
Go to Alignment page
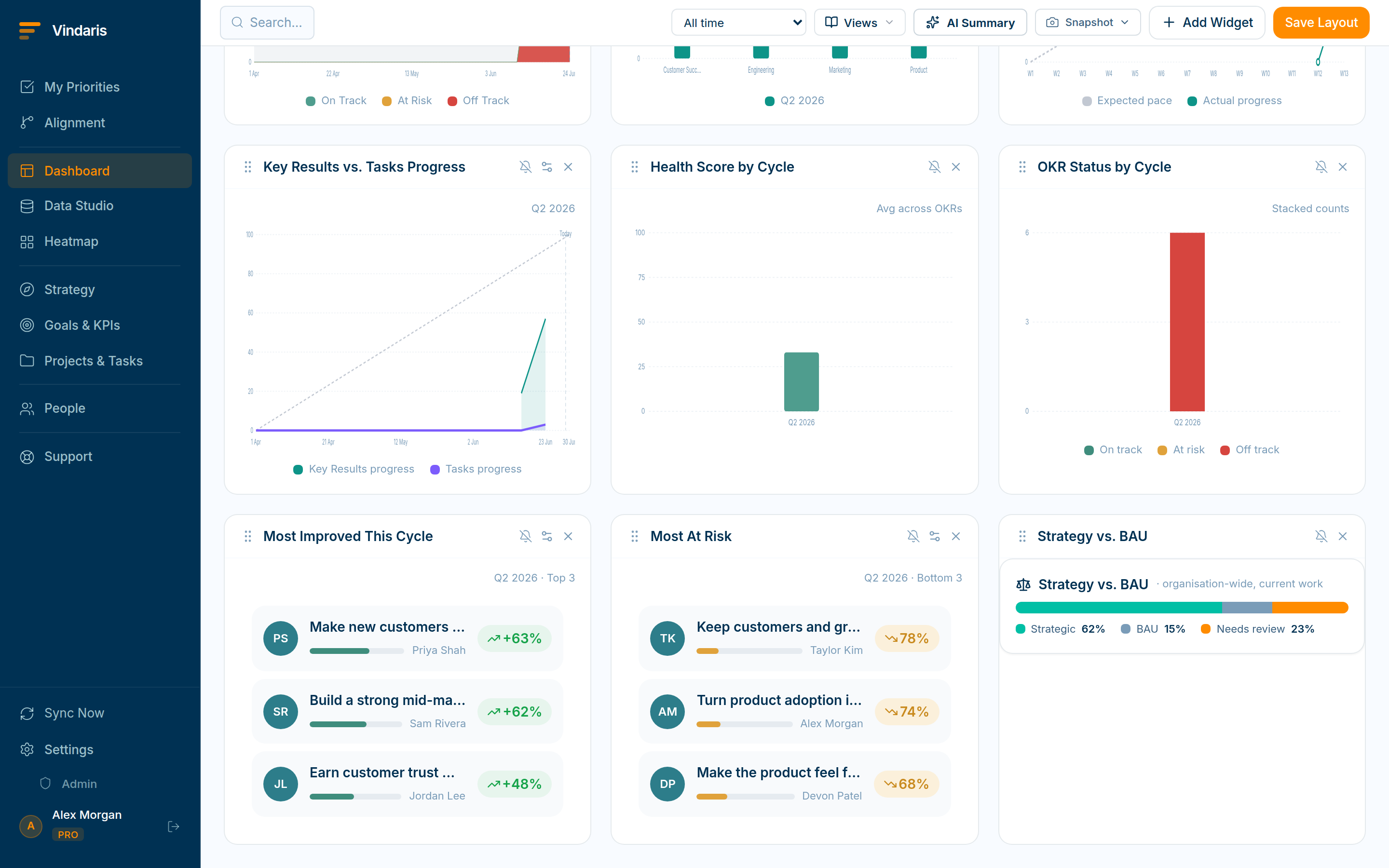100,122
